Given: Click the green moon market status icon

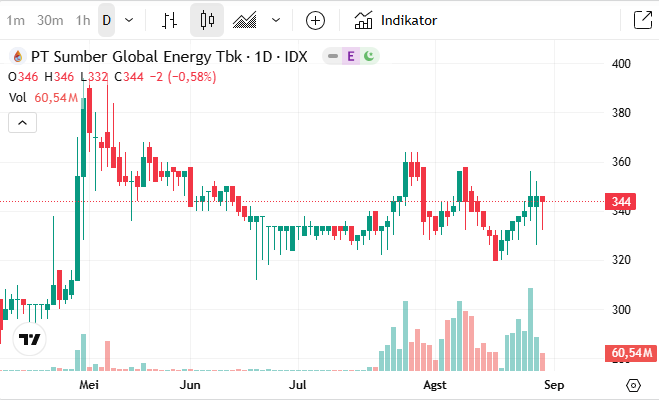Looking at the screenshot, I should tap(368, 57).
